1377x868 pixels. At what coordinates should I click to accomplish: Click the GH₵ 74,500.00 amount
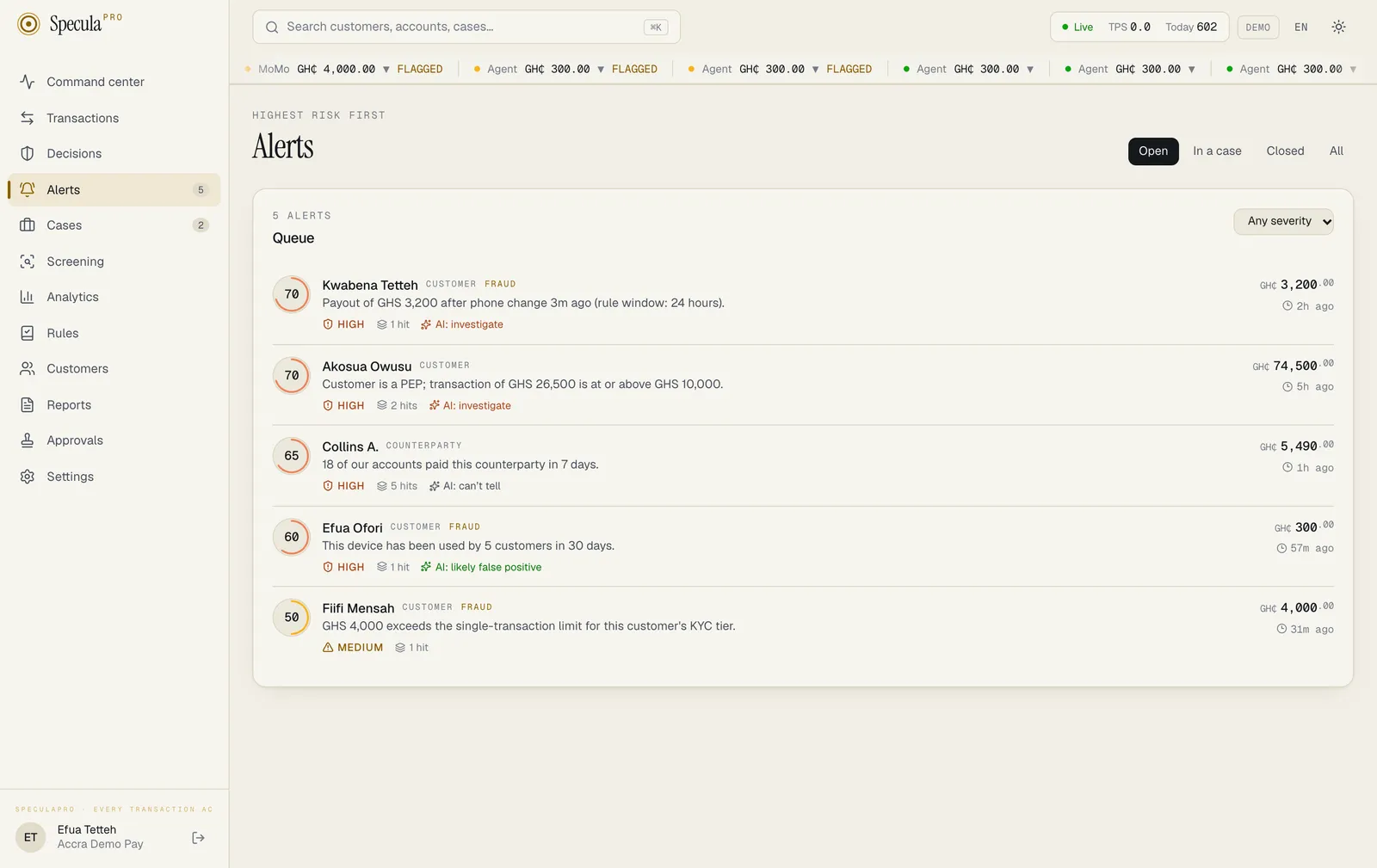(1293, 366)
